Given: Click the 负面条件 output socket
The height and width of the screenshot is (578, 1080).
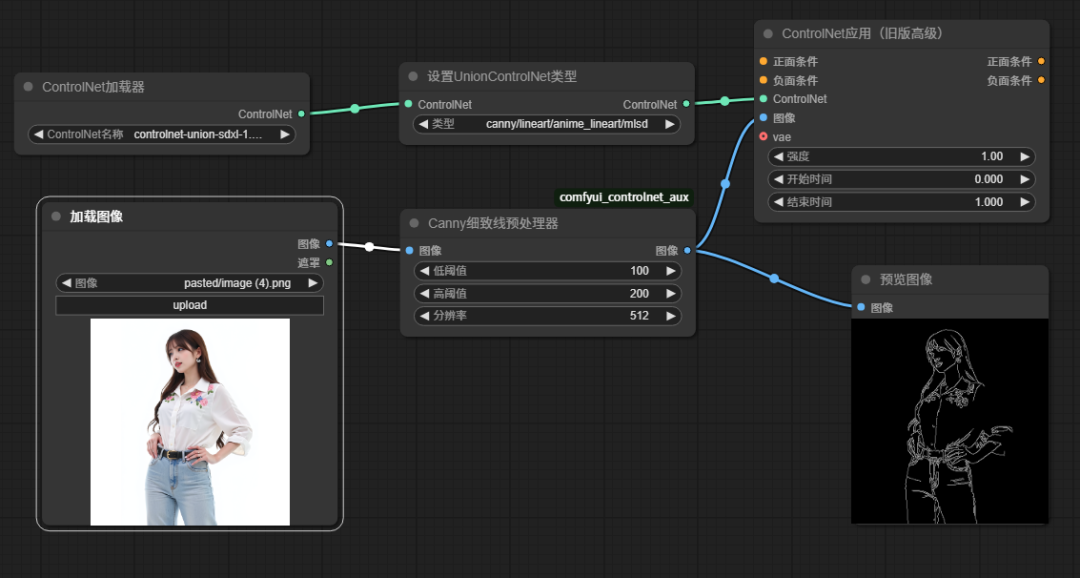Looking at the screenshot, I should point(1041,80).
